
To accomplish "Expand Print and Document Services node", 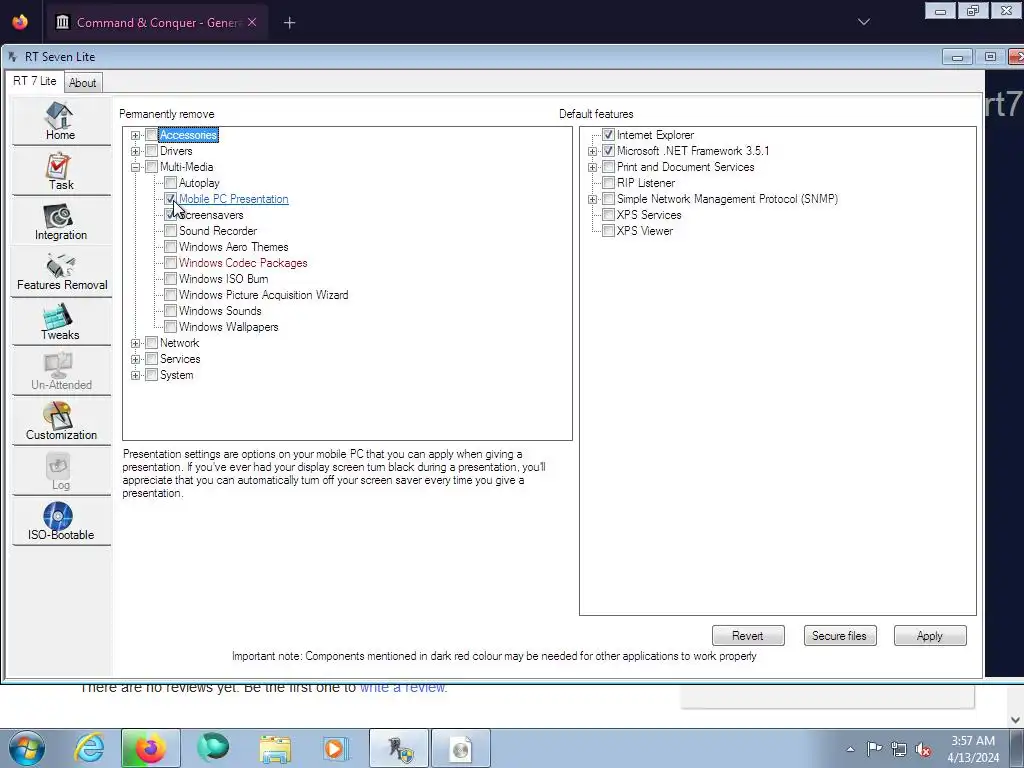I will click(x=592, y=167).
